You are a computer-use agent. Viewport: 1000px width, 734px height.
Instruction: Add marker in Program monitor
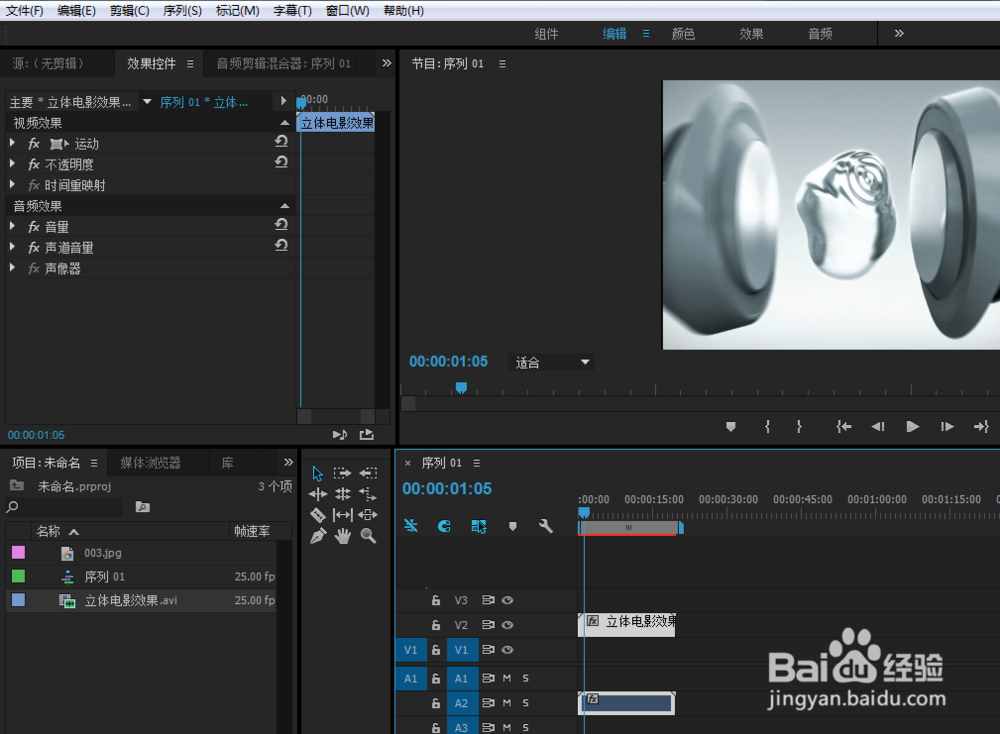731,427
